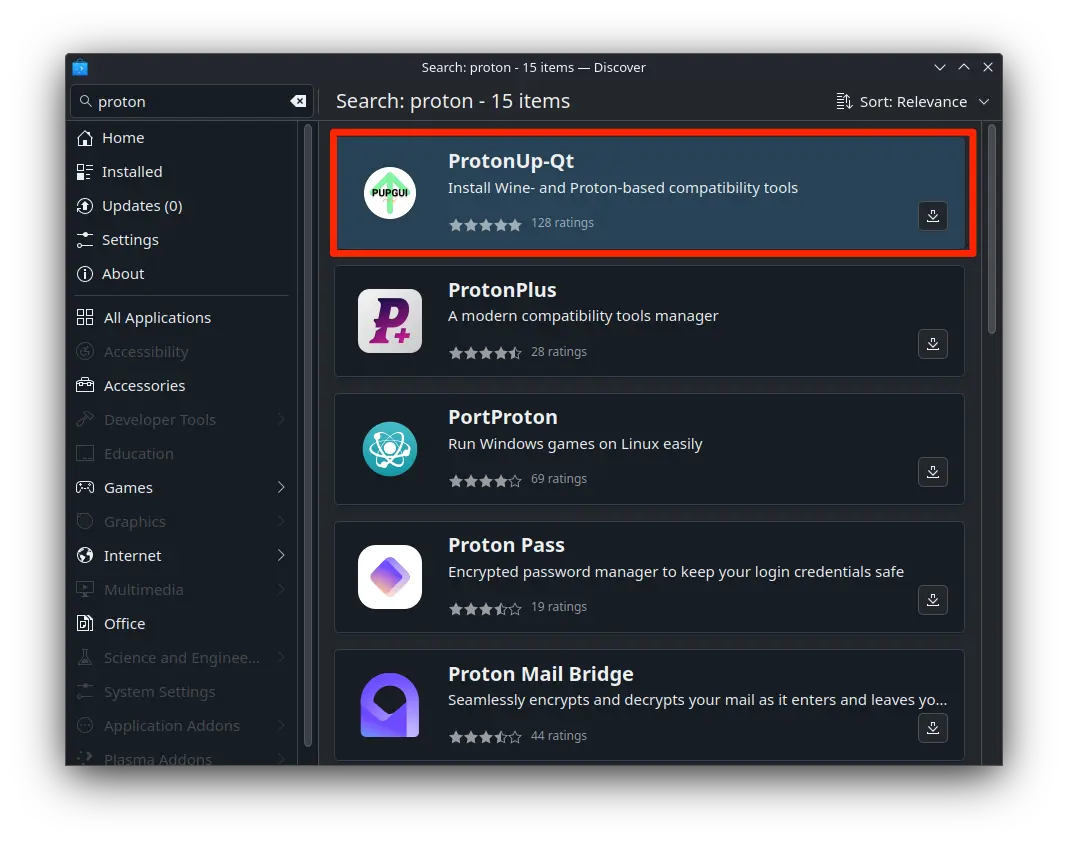The width and height of the screenshot is (1068, 843).
Task: Install Proton Pass with its download button
Action: 933,600
